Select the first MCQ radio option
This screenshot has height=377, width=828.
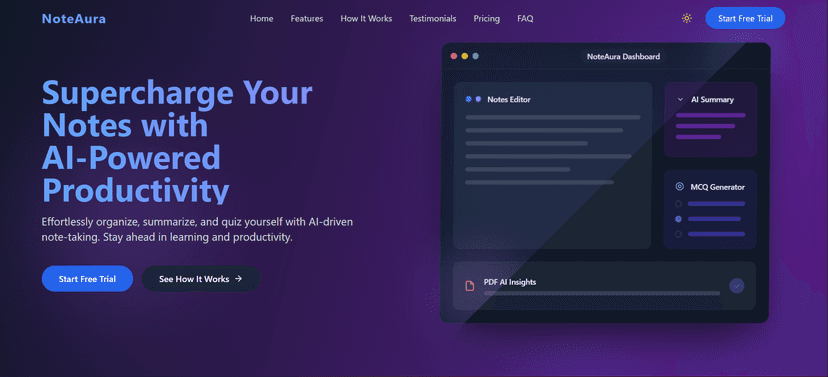679,203
